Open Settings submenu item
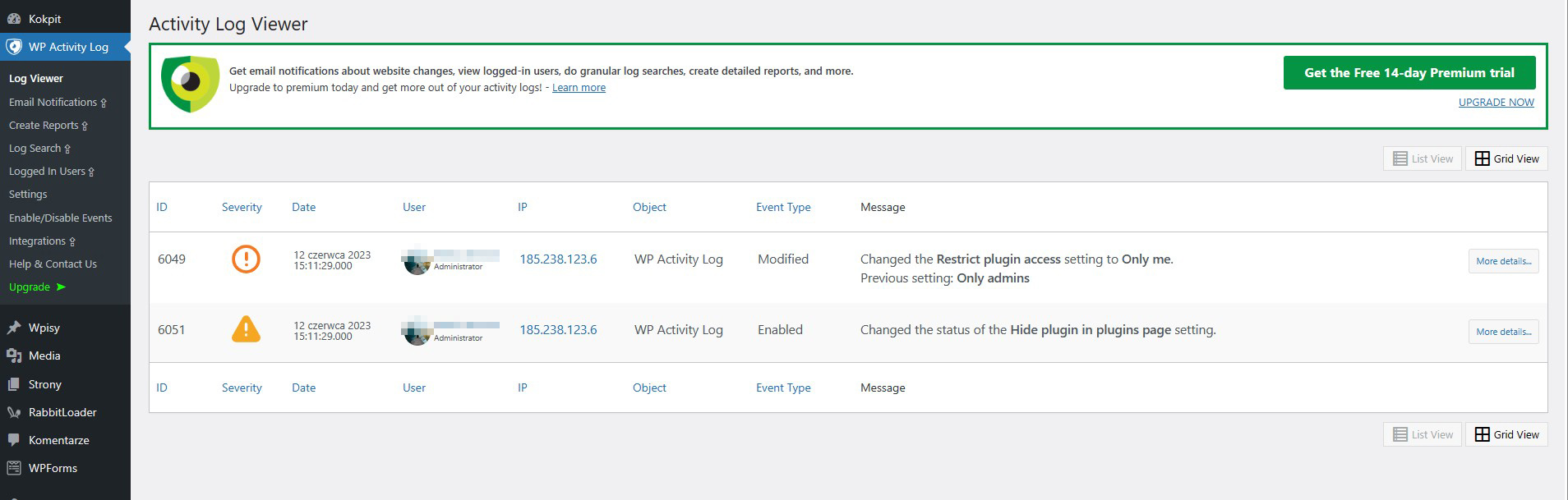Screen dimensions: 1568x500 [28, 195]
